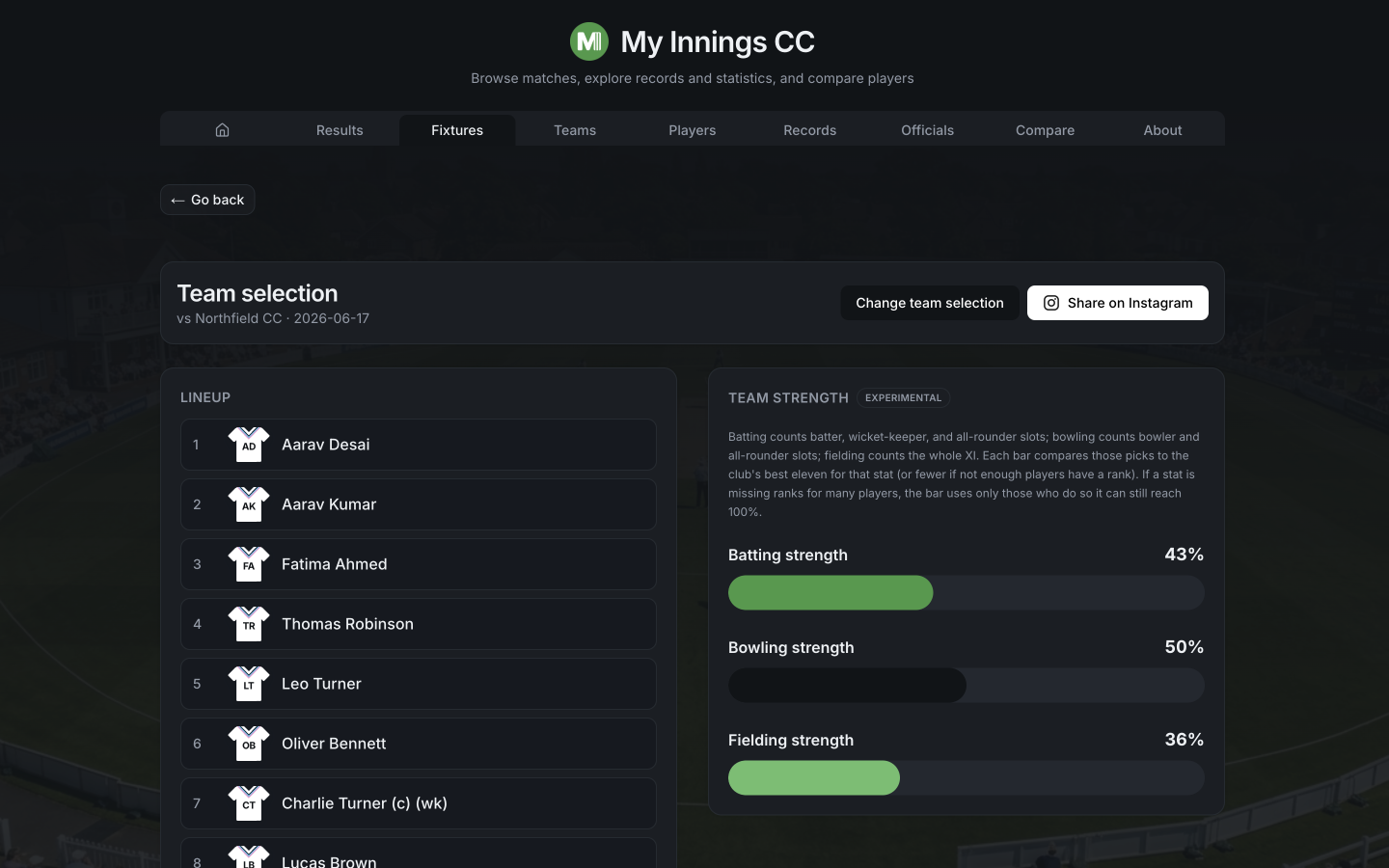Click the My Innings CC title
Viewport: 1389px width, 868px height.
click(x=718, y=41)
